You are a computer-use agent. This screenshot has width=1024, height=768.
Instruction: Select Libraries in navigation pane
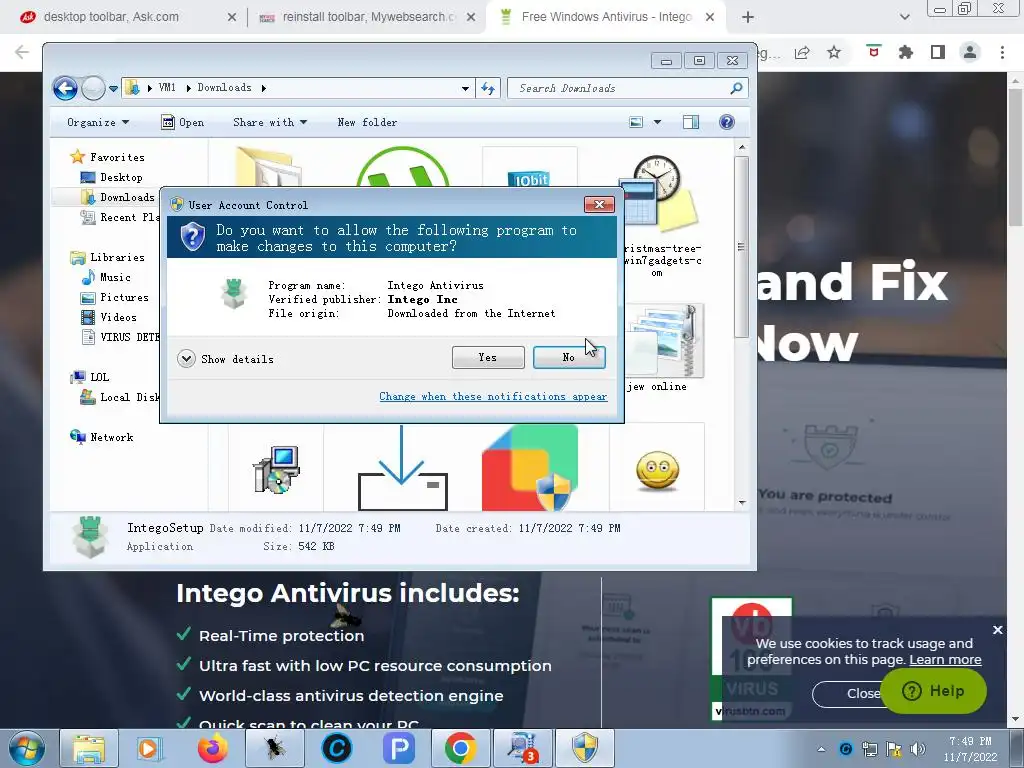coord(108,257)
